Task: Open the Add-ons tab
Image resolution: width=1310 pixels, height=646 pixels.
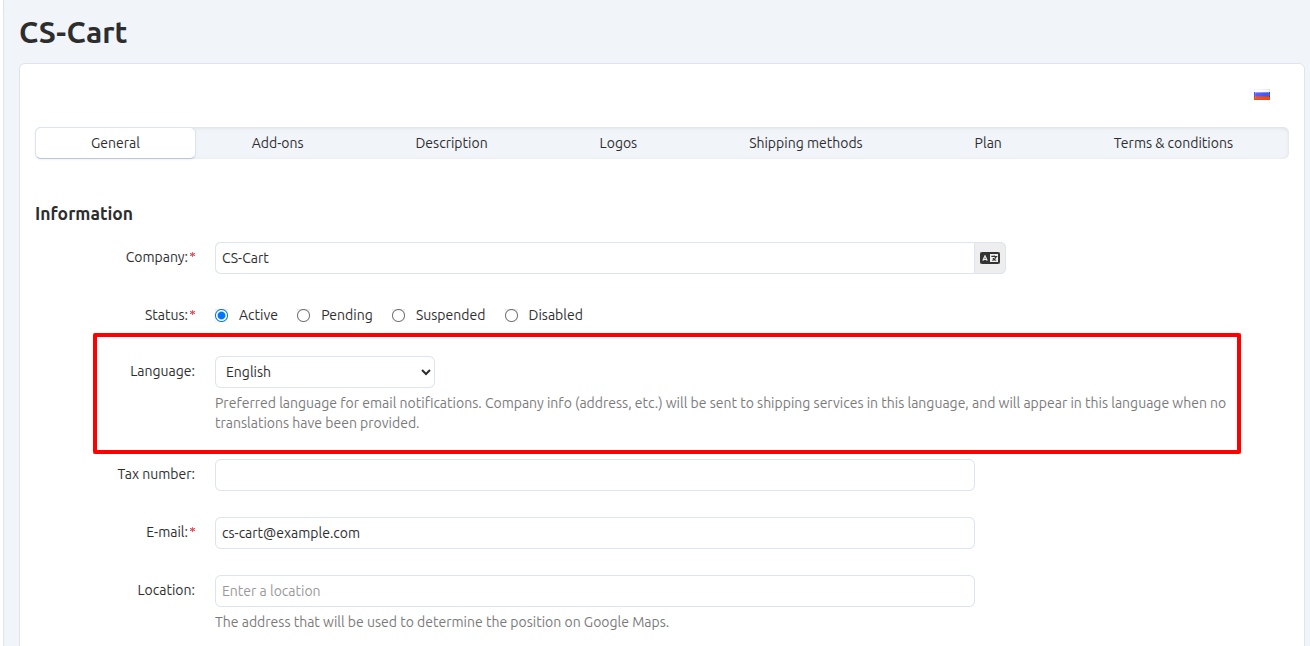Action: tap(278, 143)
